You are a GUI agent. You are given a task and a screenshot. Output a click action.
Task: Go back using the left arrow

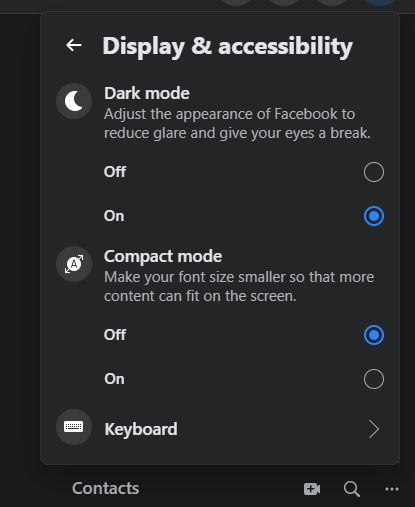pos(74,45)
